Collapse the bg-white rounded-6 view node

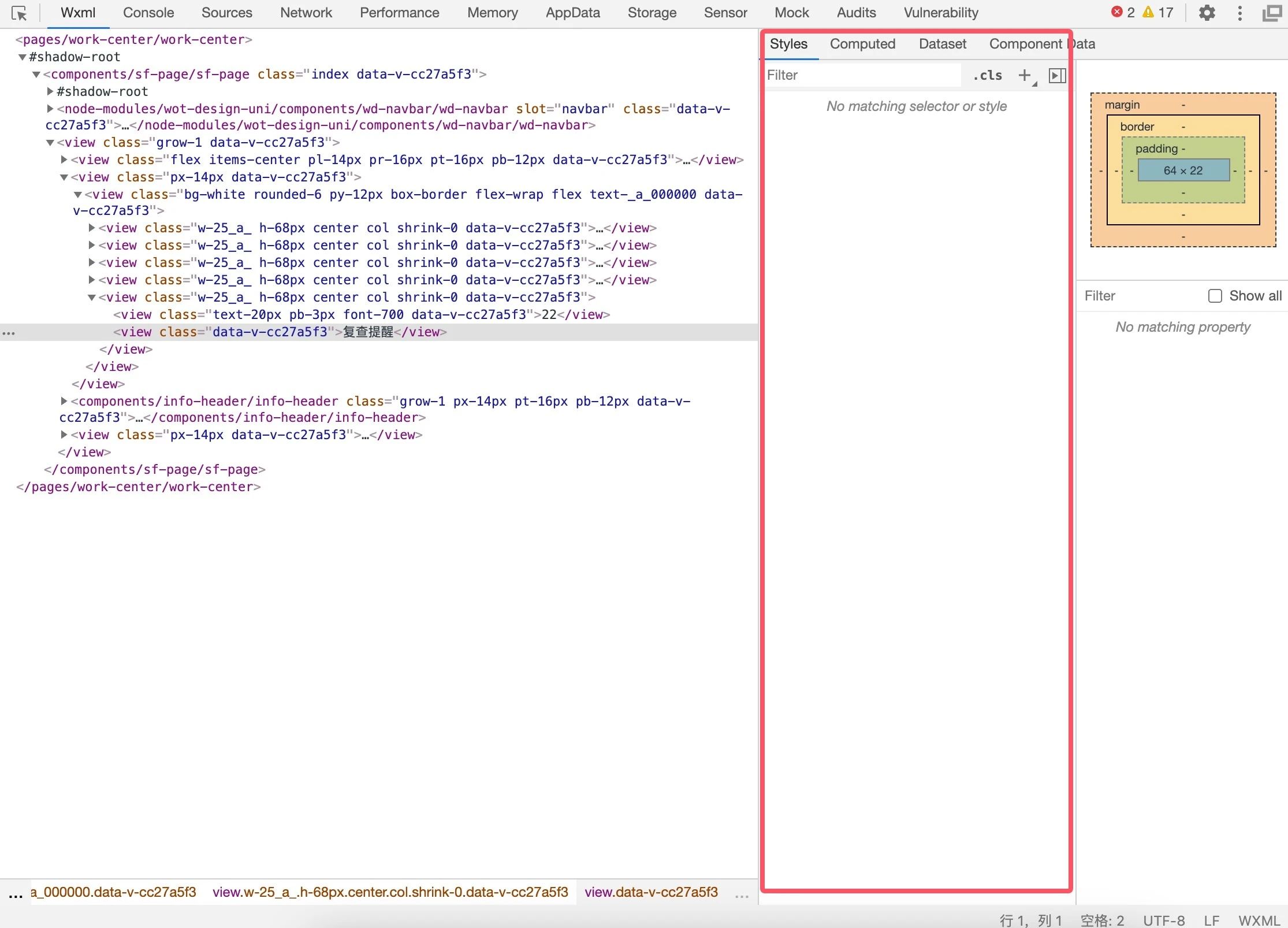[x=77, y=195]
